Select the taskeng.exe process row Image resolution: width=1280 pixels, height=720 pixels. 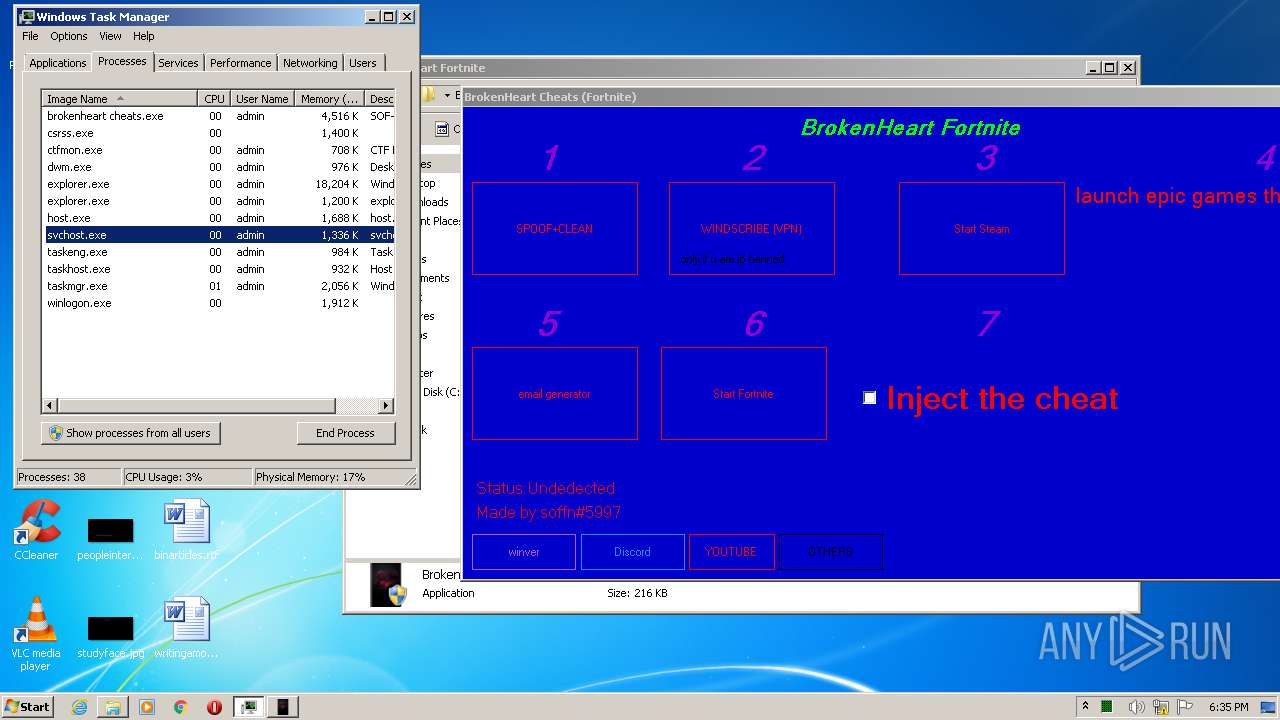pos(218,252)
